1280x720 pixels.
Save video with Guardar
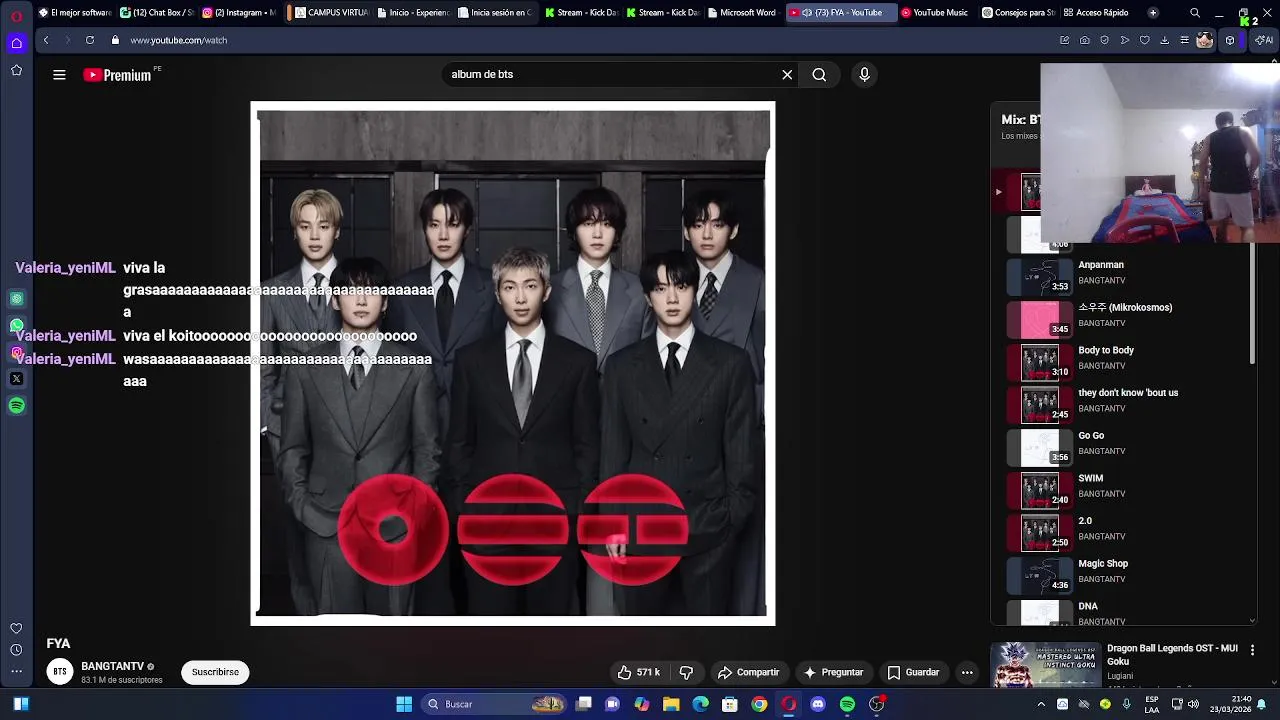click(913, 673)
